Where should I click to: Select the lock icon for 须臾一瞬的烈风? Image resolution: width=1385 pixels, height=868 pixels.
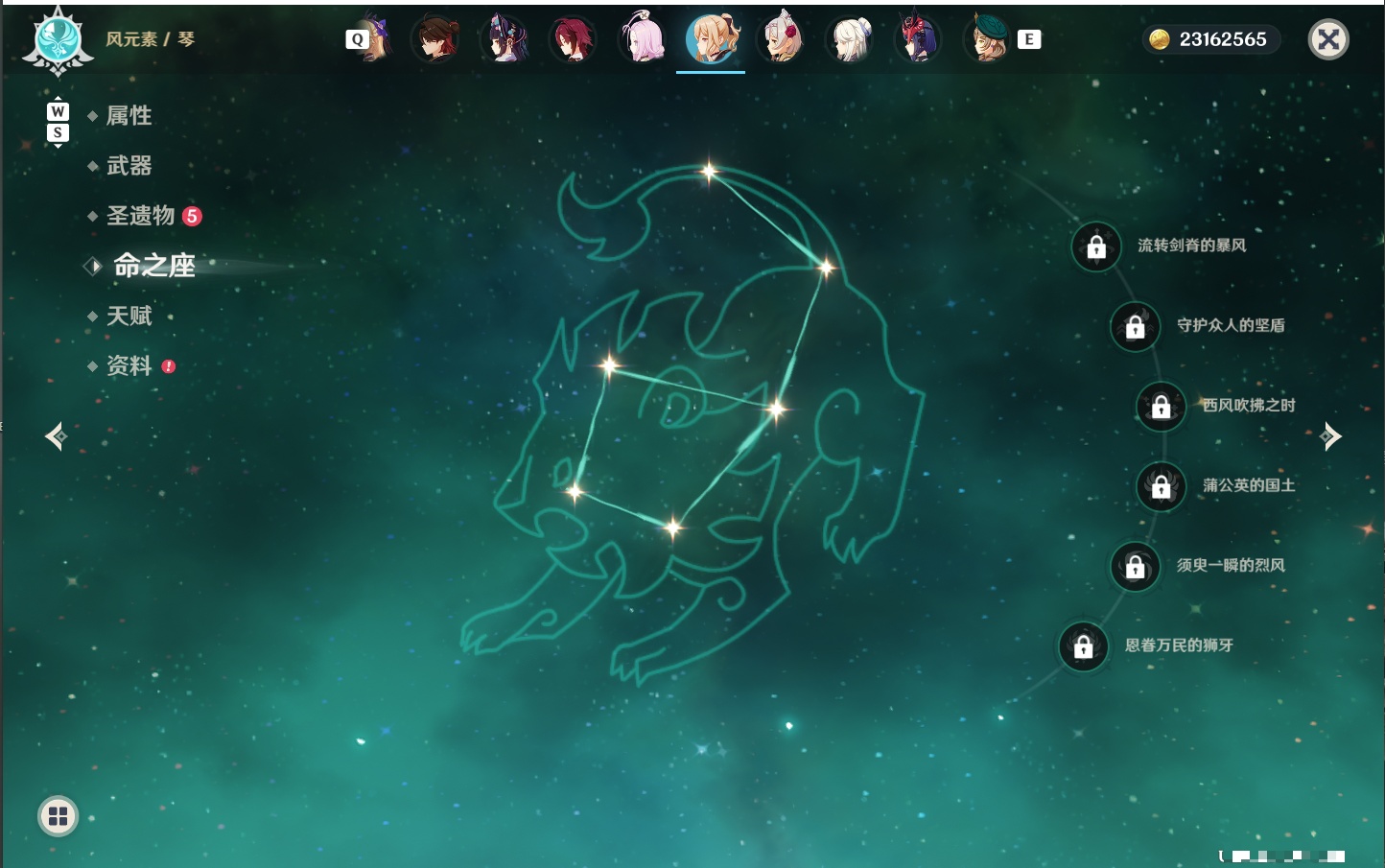point(1136,566)
